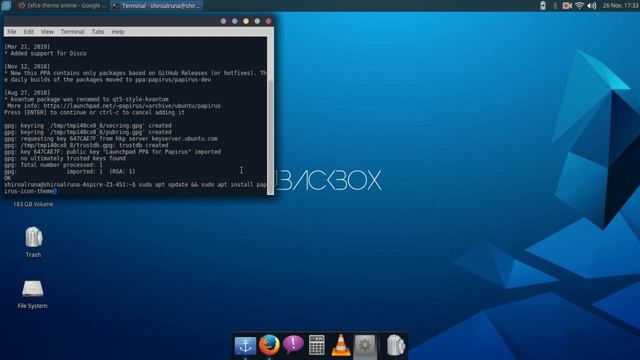Viewport: 640px width, 360px height.
Task: Click the 'Added support for Disco' line
Action: coord(45,53)
